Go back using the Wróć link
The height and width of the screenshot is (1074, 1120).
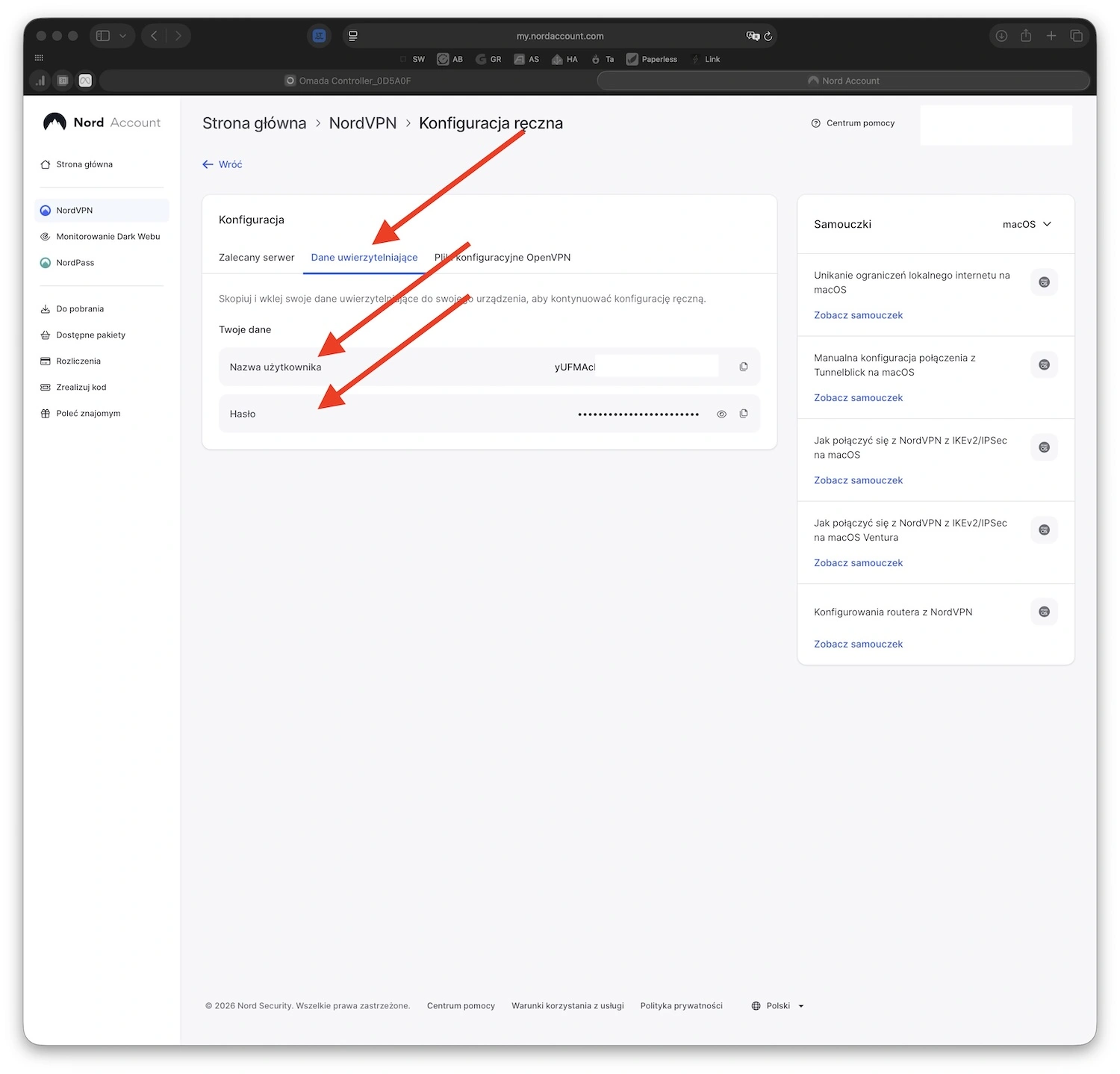click(x=223, y=164)
